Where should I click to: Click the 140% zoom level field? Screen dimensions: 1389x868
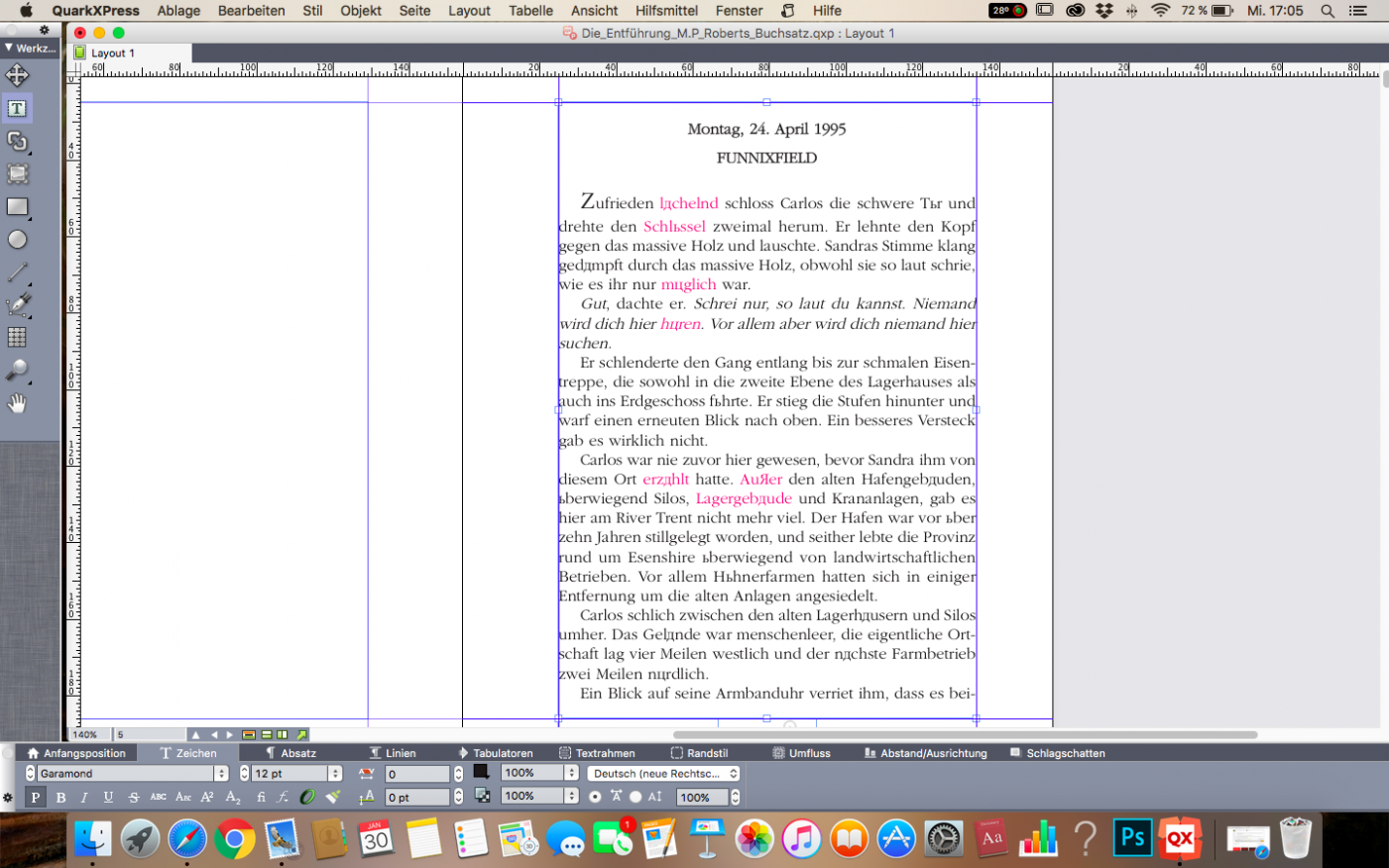(x=89, y=734)
